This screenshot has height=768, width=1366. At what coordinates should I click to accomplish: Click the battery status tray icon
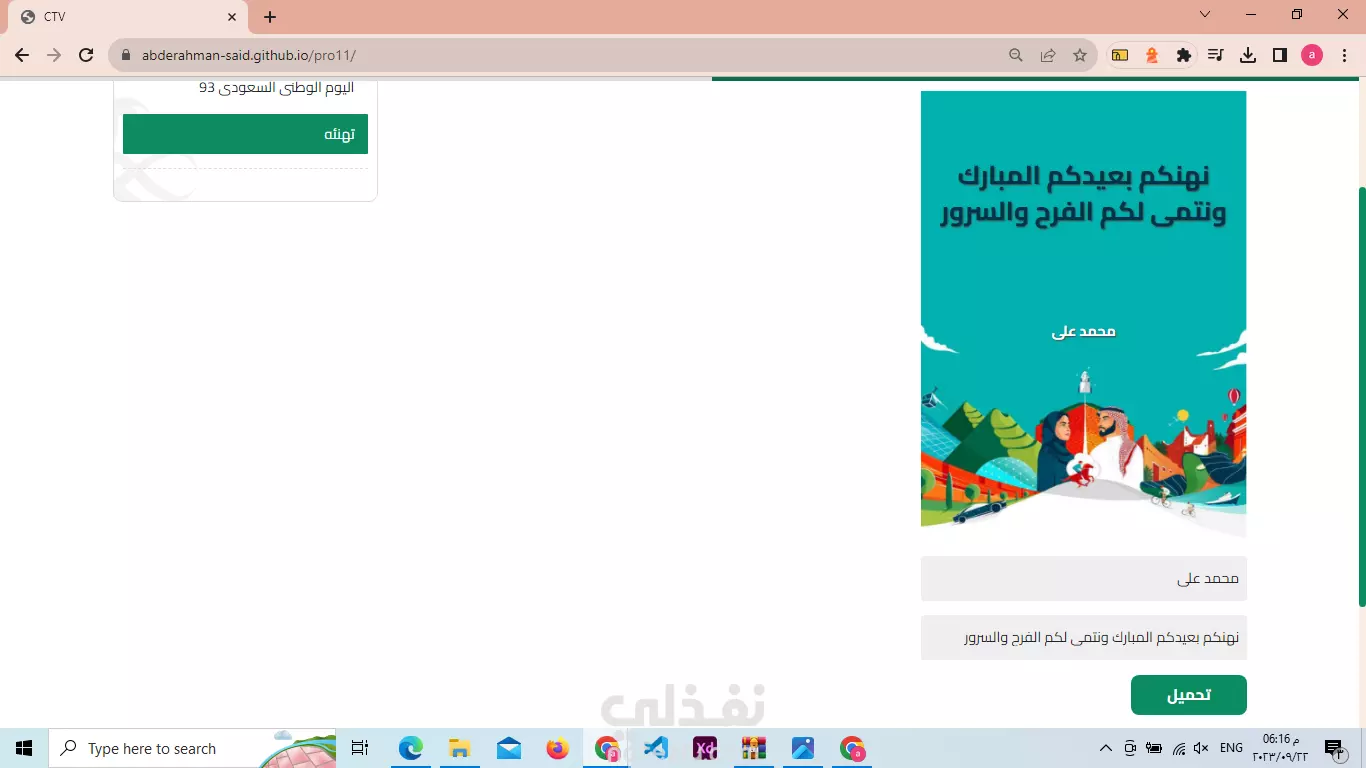click(1154, 748)
